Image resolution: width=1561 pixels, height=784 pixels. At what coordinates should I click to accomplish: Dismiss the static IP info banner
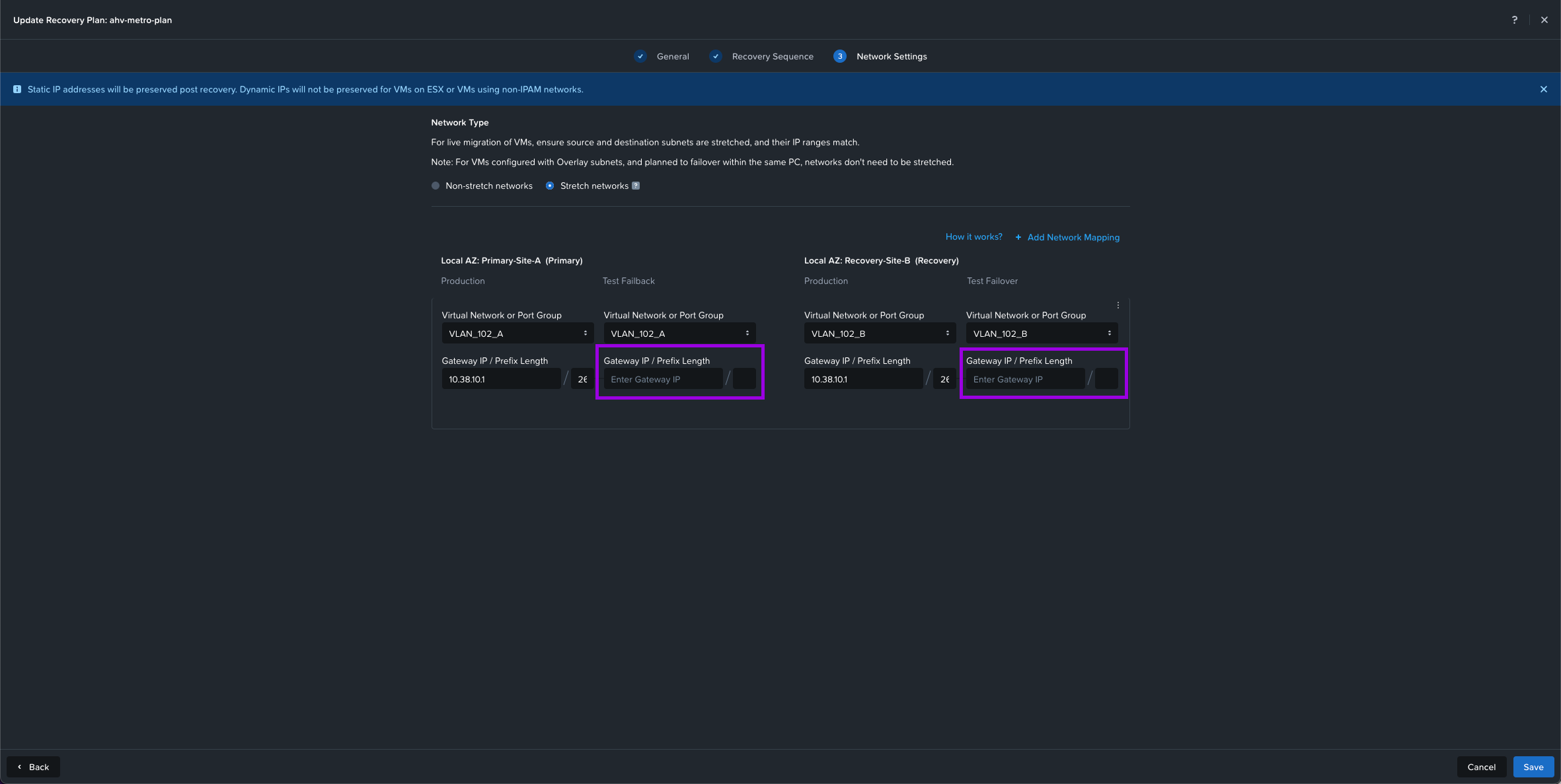pyautogui.click(x=1544, y=89)
